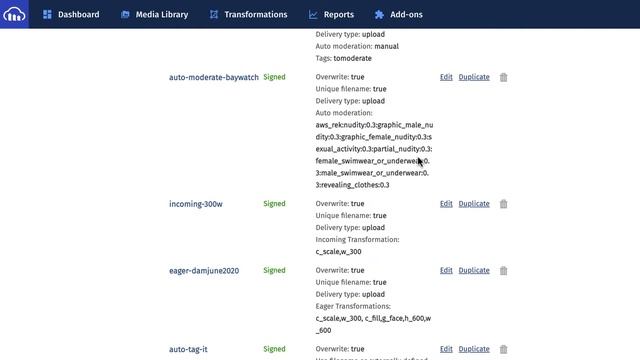The width and height of the screenshot is (640, 360).
Task: Click the 'Incoming Transformation:' label
Action: pos(358,240)
